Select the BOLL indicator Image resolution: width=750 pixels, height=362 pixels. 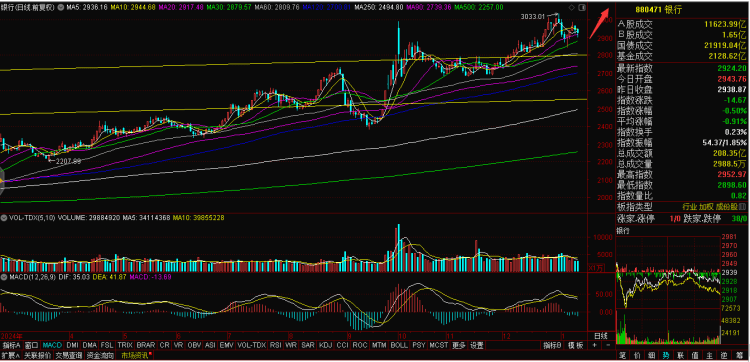tap(399, 345)
